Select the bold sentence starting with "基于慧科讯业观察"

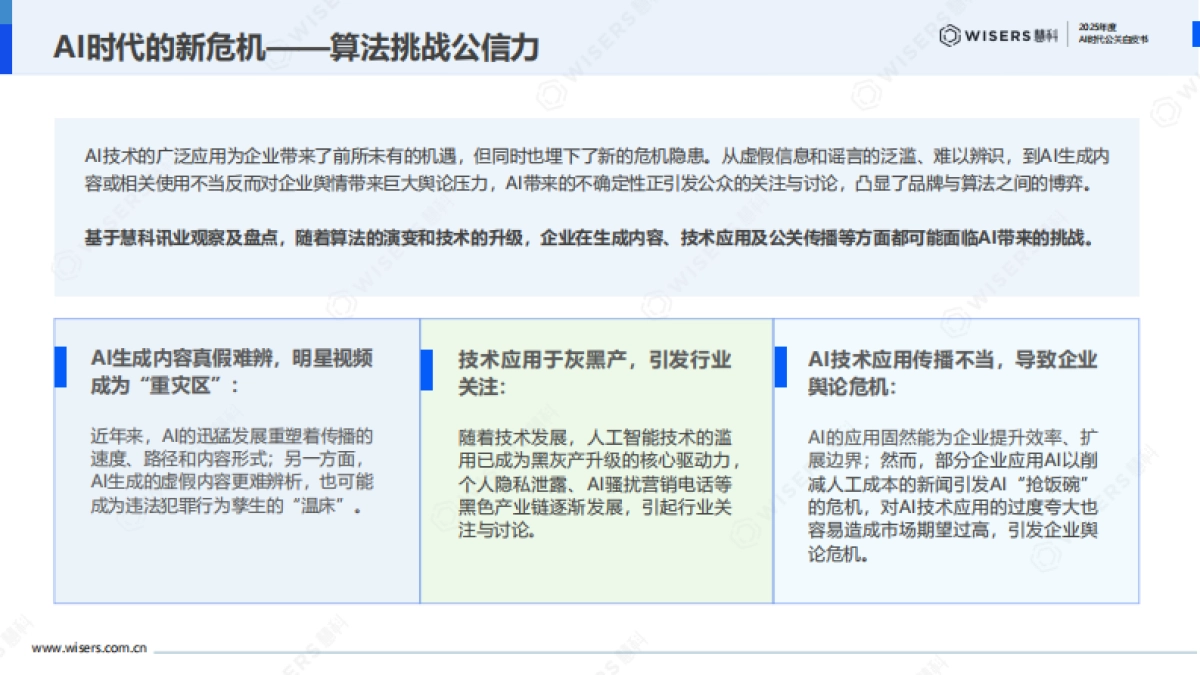click(x=598, y=238)
